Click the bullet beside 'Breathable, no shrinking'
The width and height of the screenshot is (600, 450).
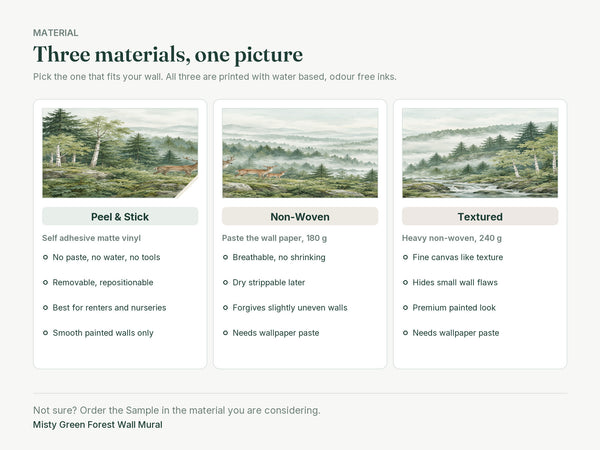coord(225,257)
